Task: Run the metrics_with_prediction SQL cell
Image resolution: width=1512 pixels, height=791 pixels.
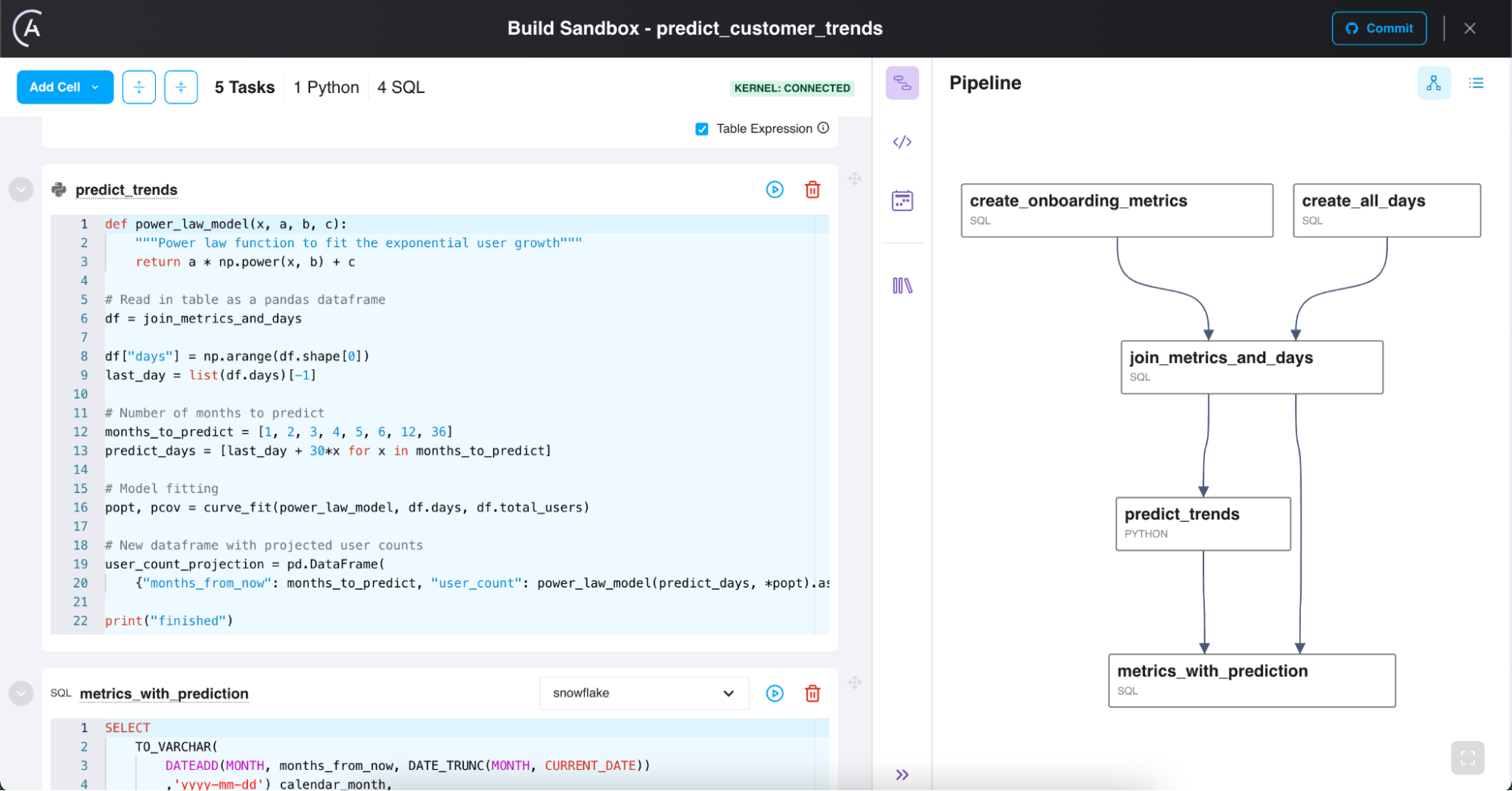Action: (775, 693)
